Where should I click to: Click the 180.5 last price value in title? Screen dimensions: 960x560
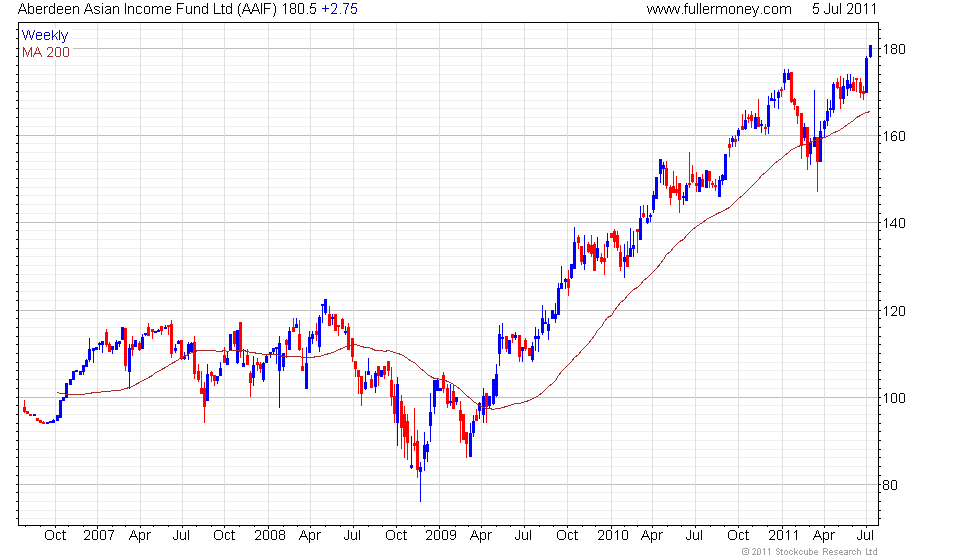(299, 9)
